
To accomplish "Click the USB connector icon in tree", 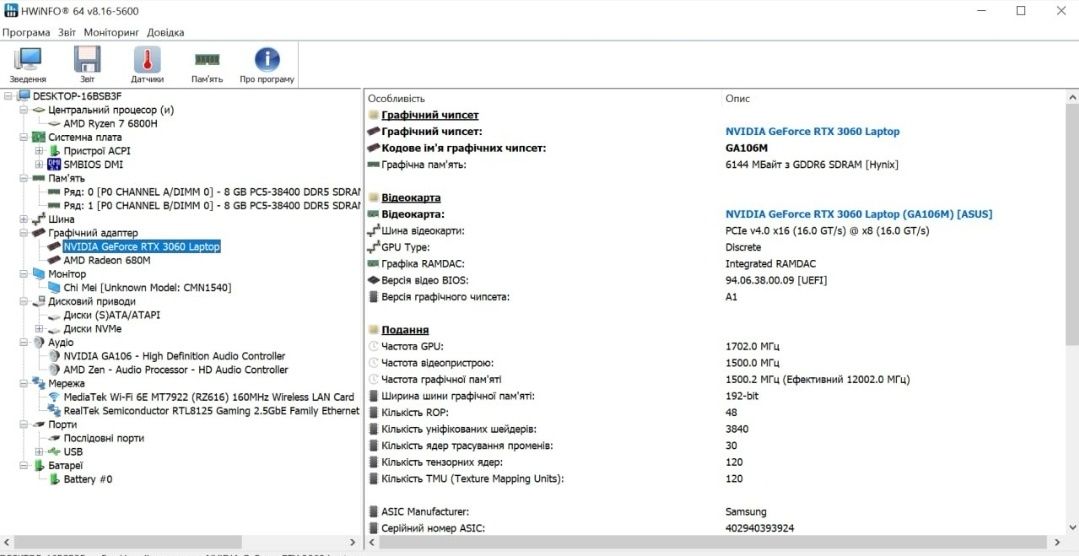I will (54, 451).
